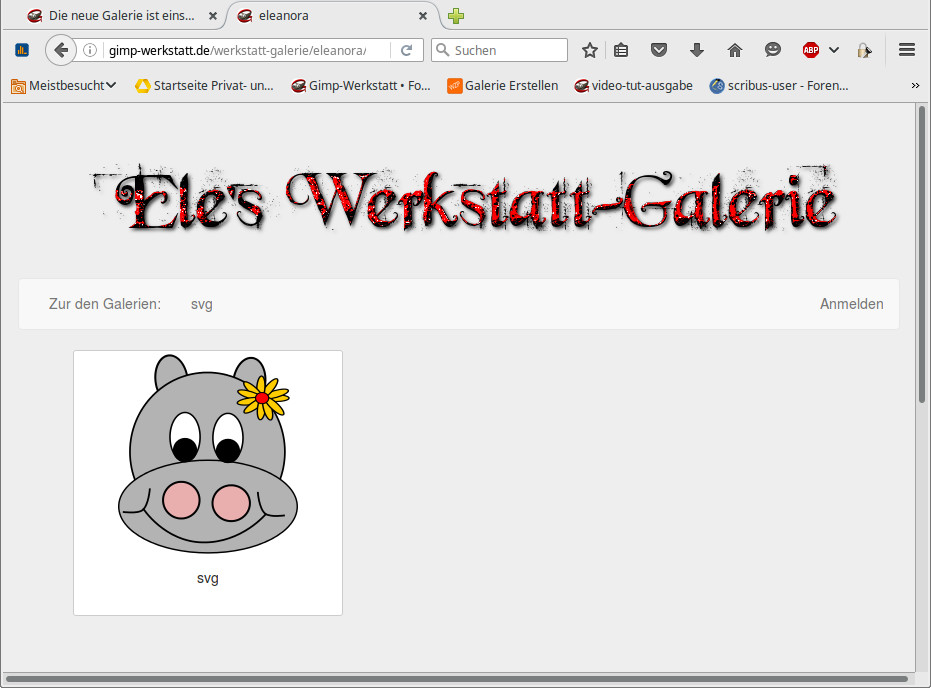Show bookmarks list icon
The width and height of the screenshot is (931, 688).
621,50
